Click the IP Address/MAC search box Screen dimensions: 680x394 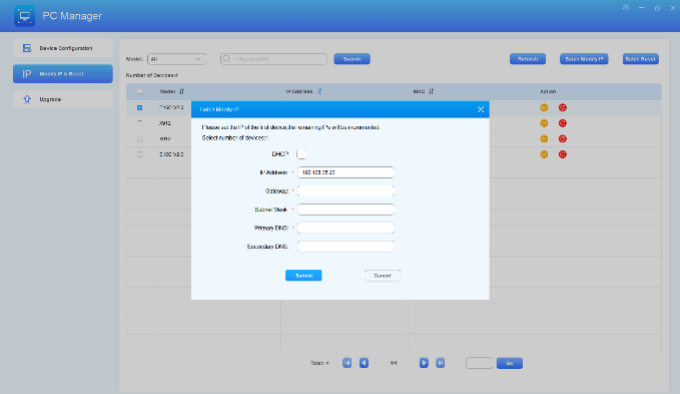pyautogui.click(x=273, y=59)
